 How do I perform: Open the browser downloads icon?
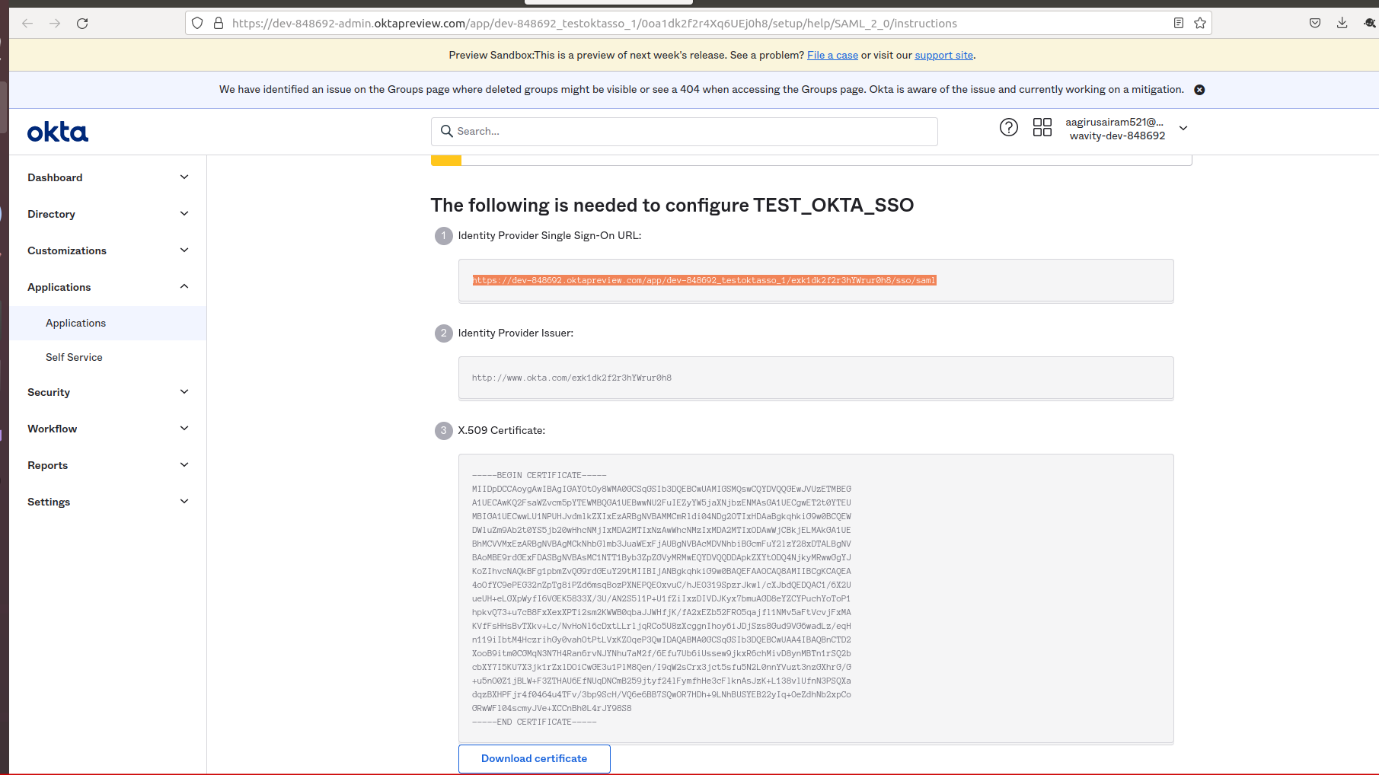tap(1342, 23)
